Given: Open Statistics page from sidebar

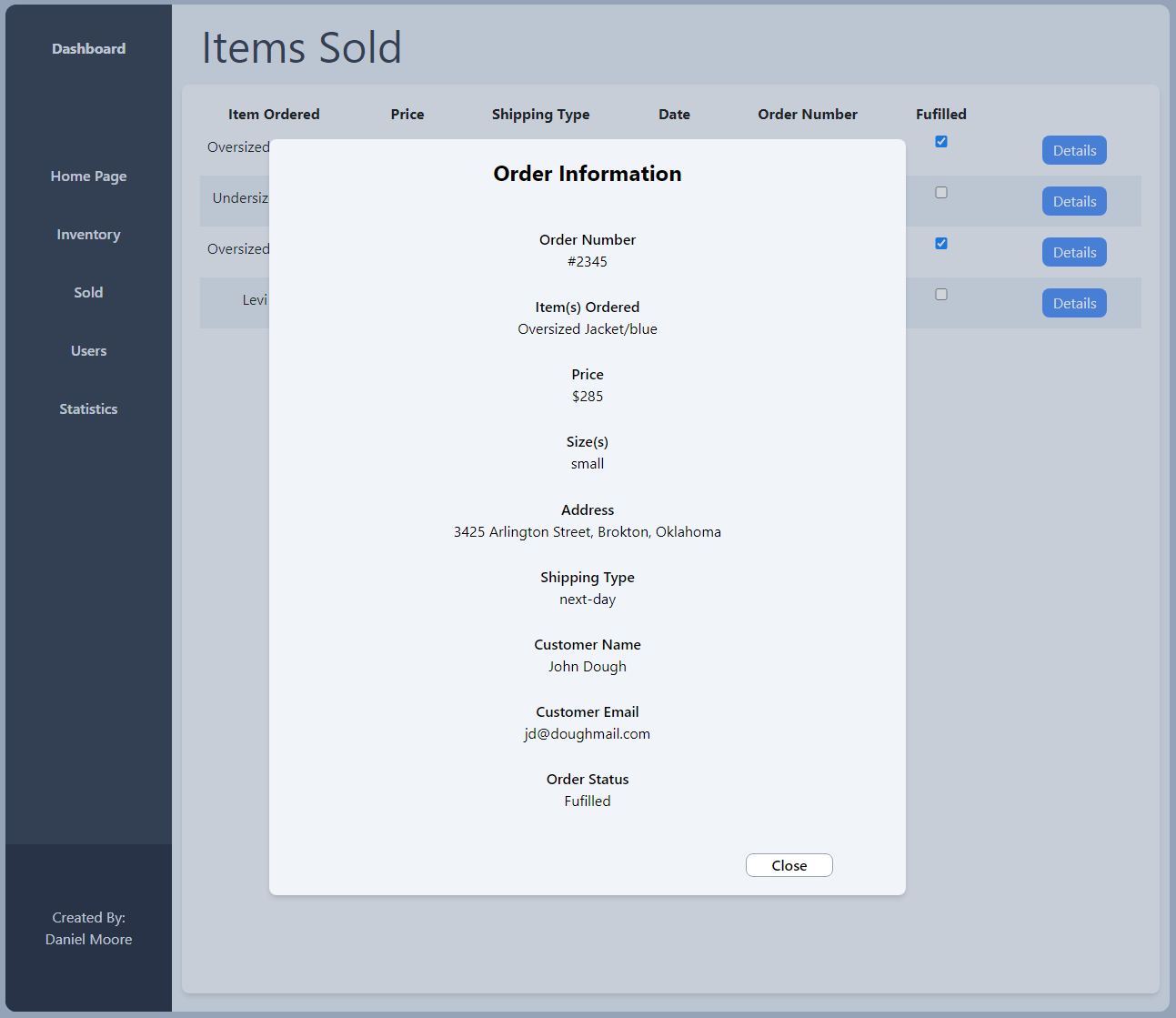Looking at the screenshot, I should (x=88, y=409).
